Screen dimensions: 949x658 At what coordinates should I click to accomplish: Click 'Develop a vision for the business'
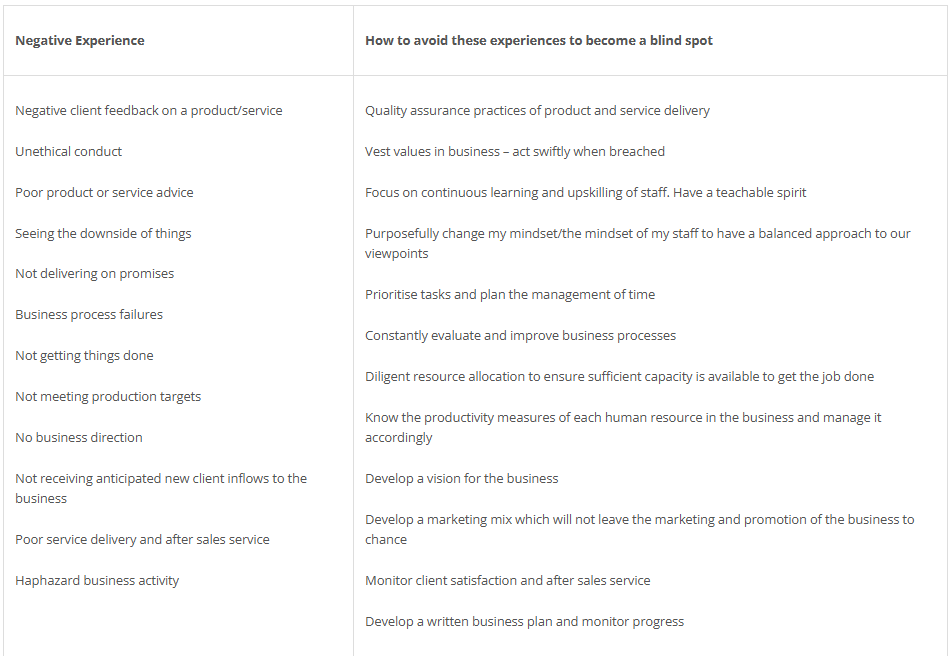[x=461, y=479]
